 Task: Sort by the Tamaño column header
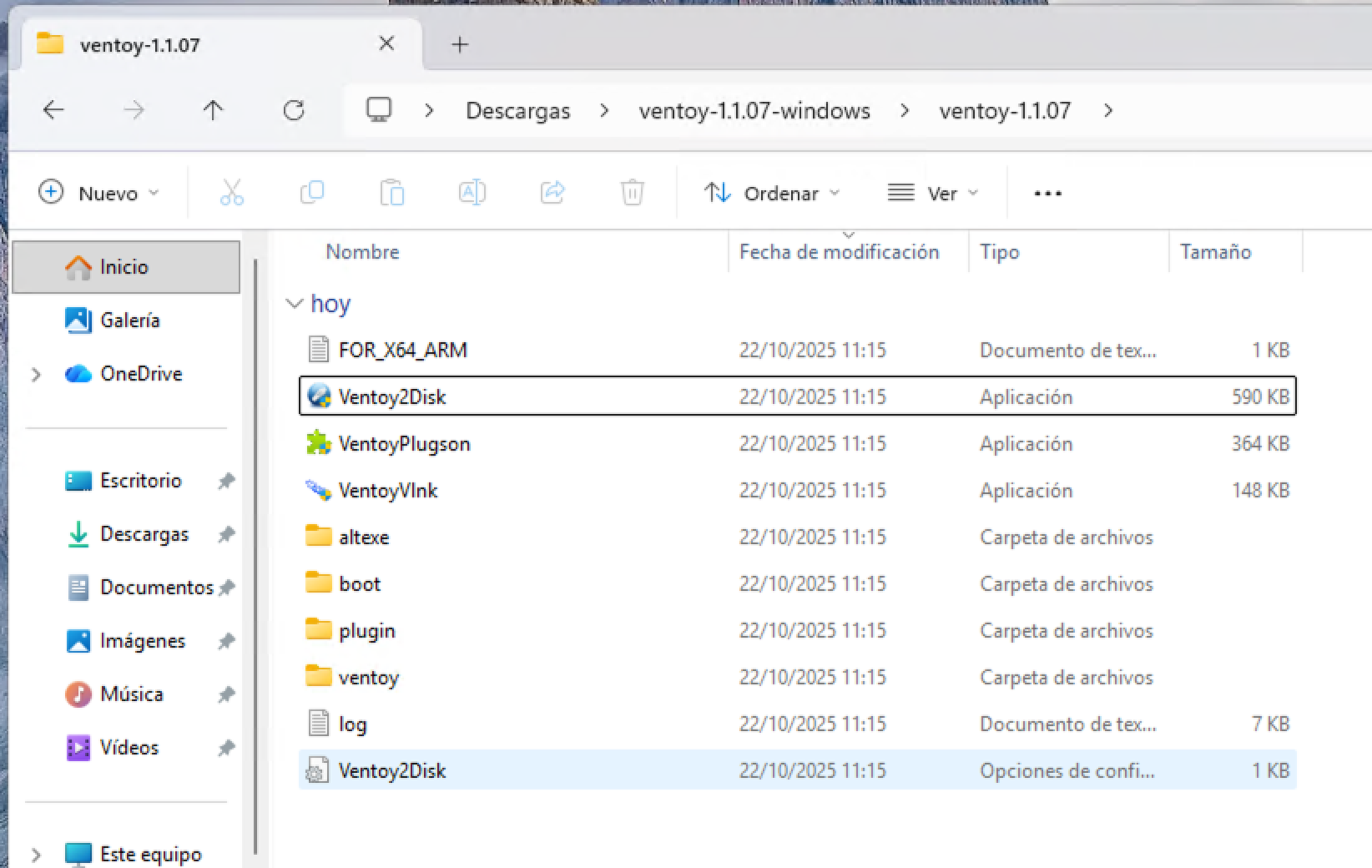tap(1216, 252)
